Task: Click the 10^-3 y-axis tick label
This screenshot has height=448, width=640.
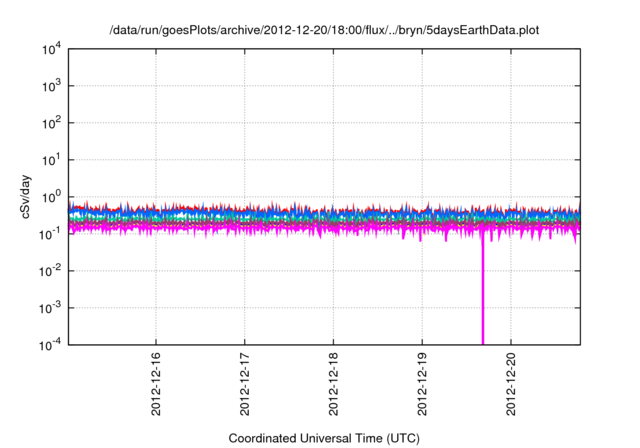Action: (50, 308)
